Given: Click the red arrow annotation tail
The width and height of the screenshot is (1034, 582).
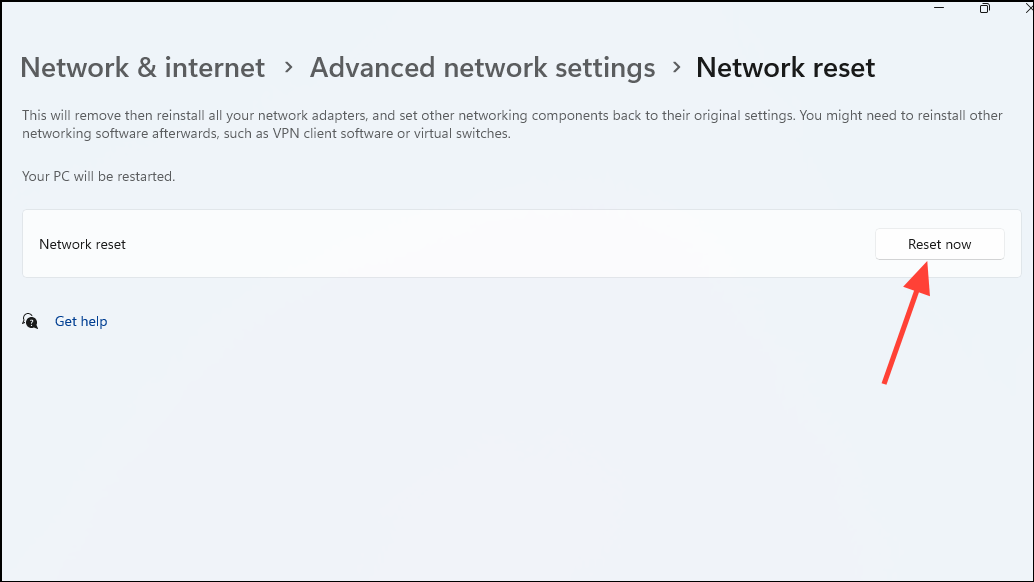Looking at the screenshot, I should click(x=886, y=379).
